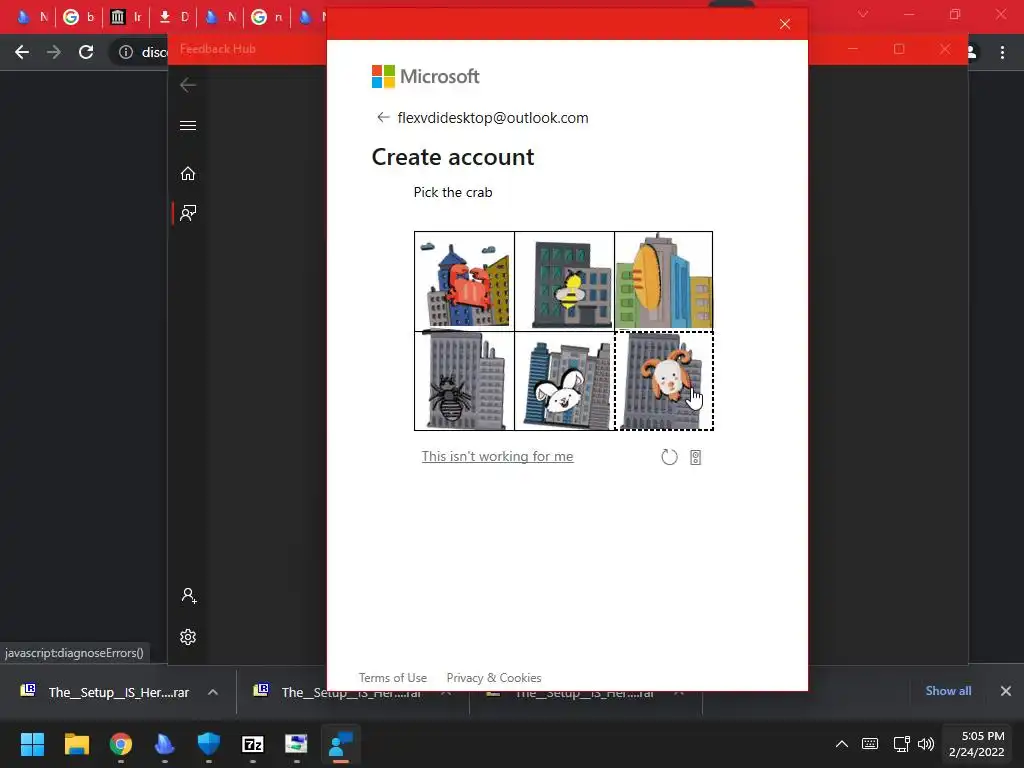
Task: Open Terms of Use link
Action: (x=392, y=678)
